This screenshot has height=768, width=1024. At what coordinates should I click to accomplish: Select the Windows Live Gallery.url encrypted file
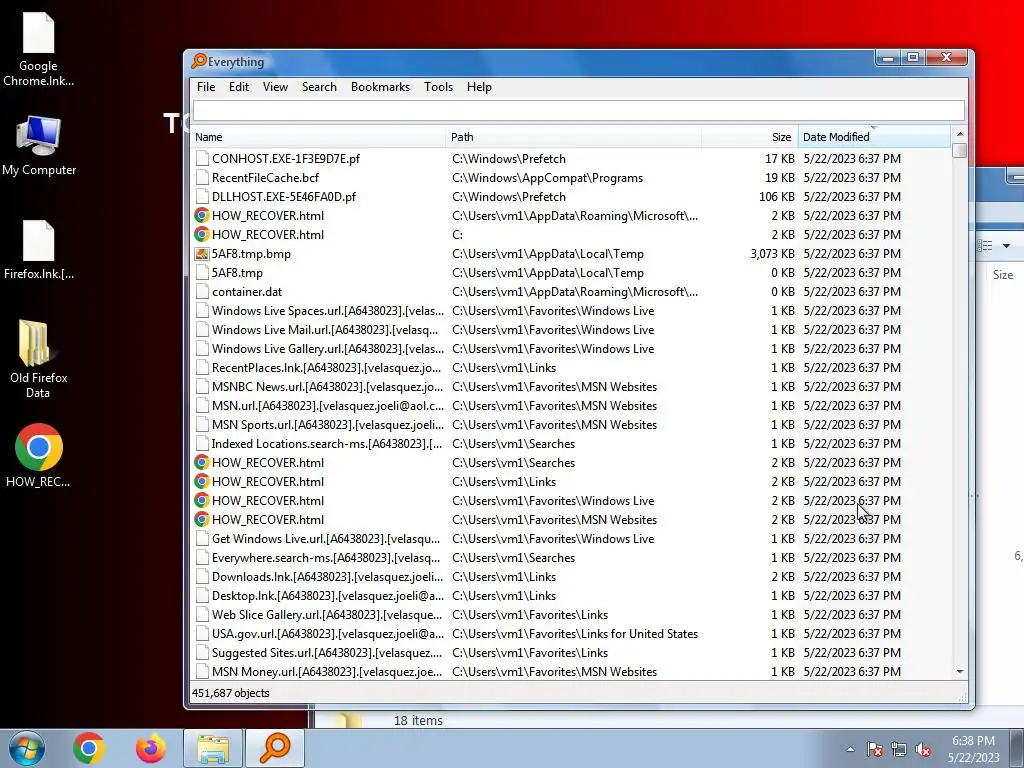point(571,349)
